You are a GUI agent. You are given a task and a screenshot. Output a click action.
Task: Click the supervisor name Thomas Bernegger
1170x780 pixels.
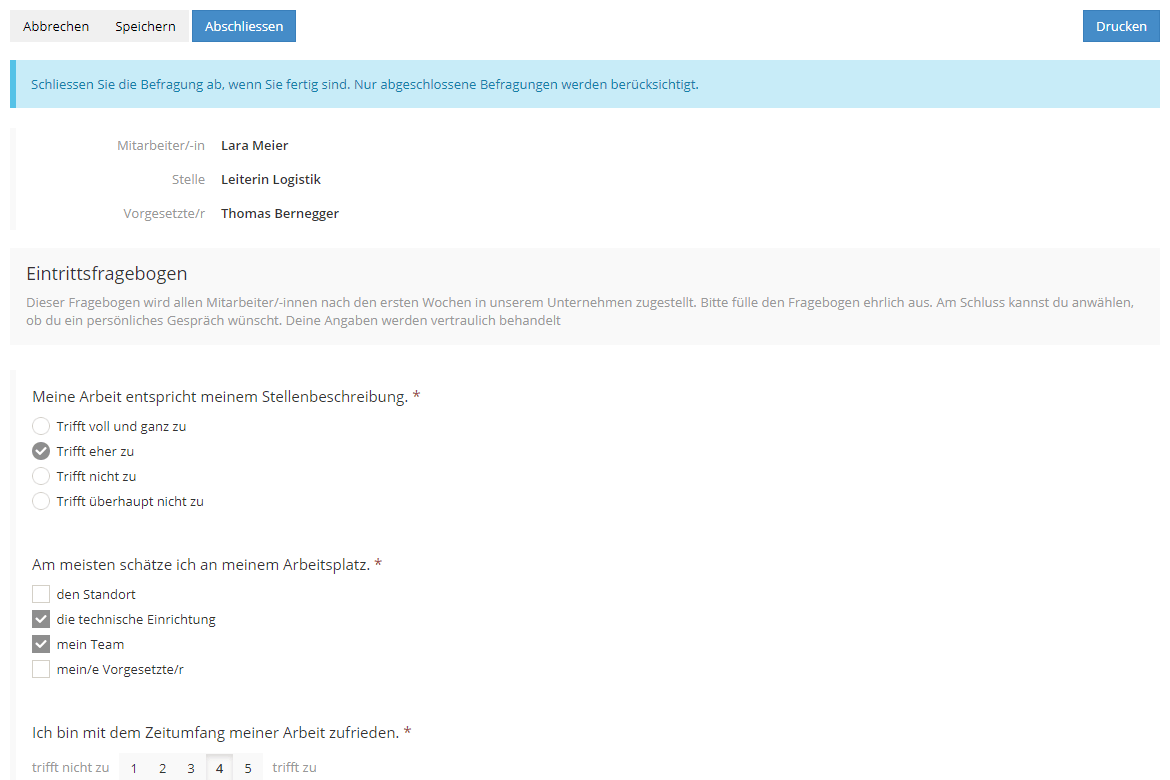279,213
